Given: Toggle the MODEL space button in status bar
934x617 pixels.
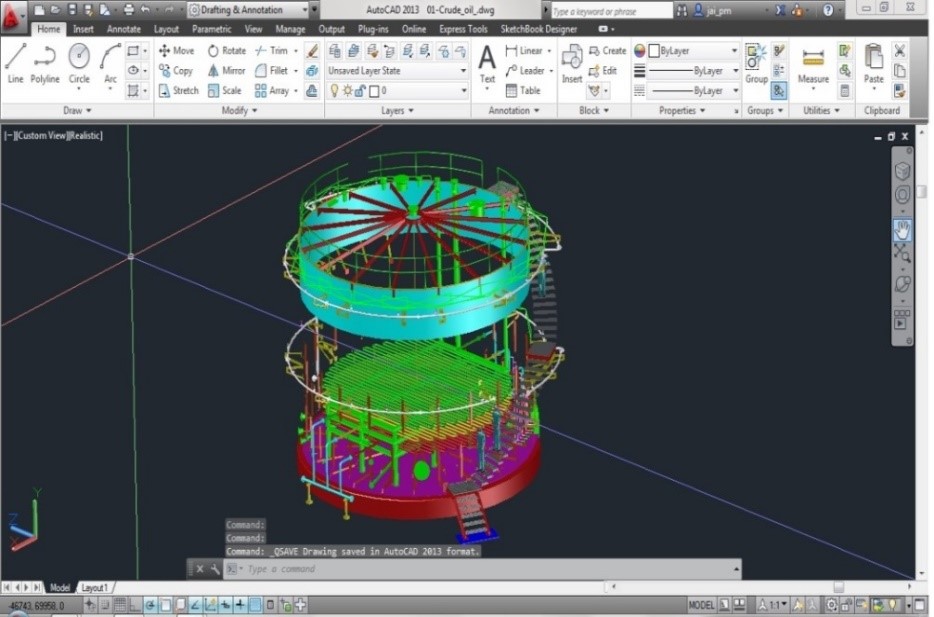Looking at the screenshot, I should (x=701, y=606).
